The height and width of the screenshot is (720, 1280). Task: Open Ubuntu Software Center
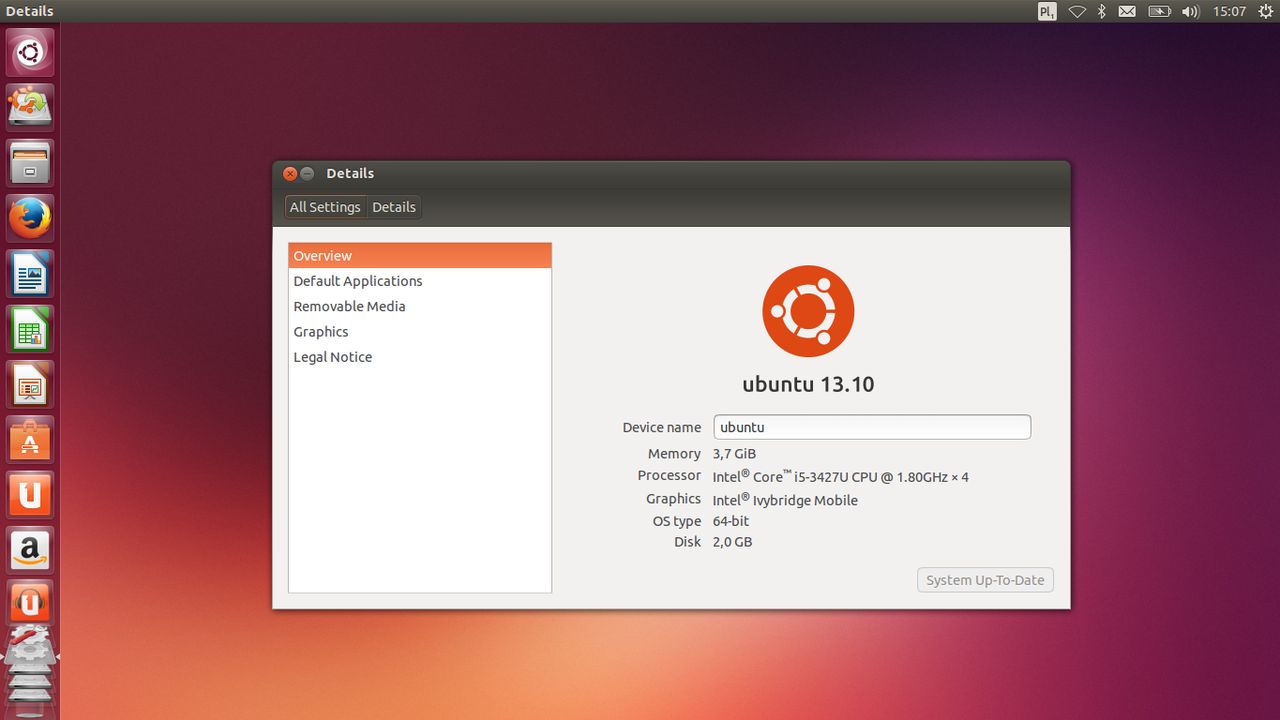click(30, 439)
